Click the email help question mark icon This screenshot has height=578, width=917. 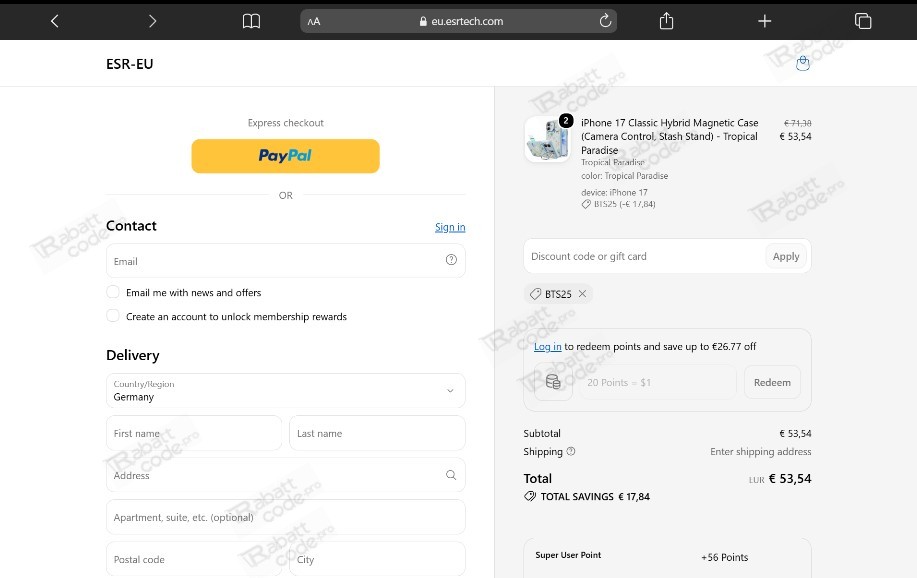451,260
